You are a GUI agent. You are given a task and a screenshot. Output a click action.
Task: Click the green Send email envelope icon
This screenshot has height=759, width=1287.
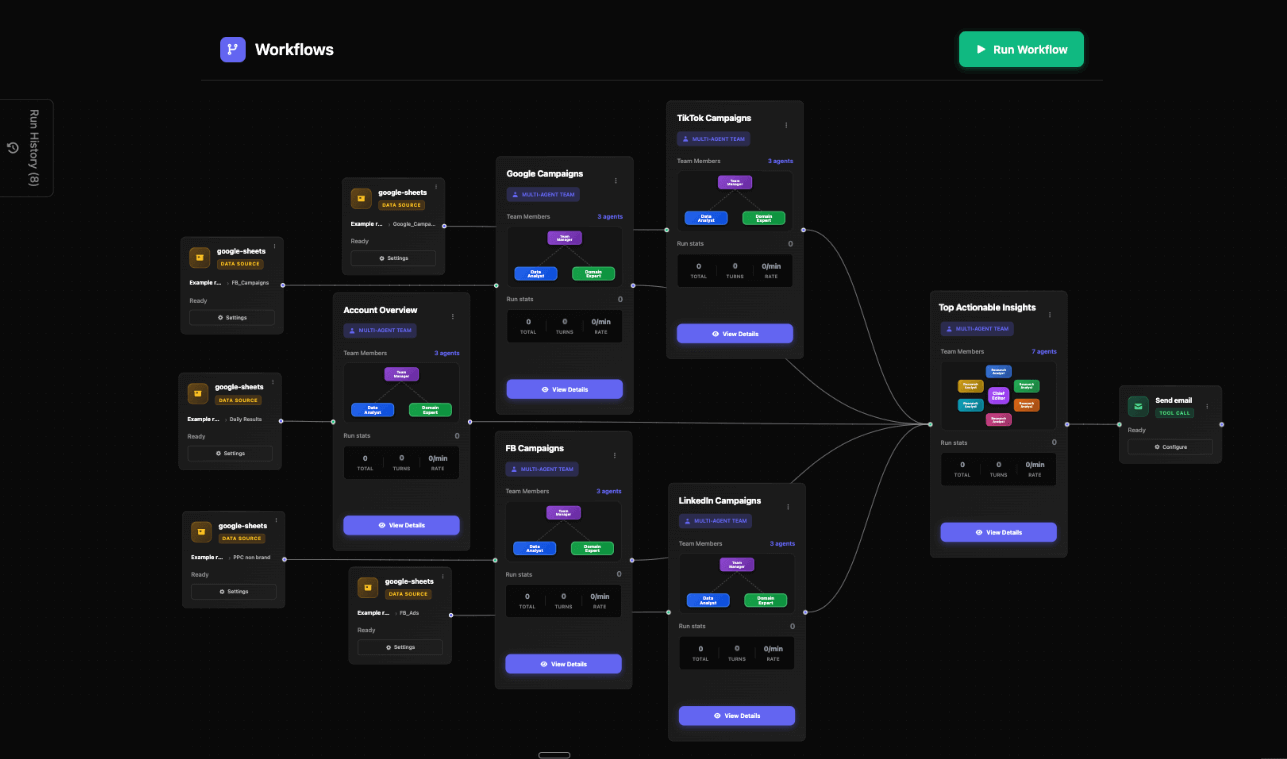point(1138,406)
